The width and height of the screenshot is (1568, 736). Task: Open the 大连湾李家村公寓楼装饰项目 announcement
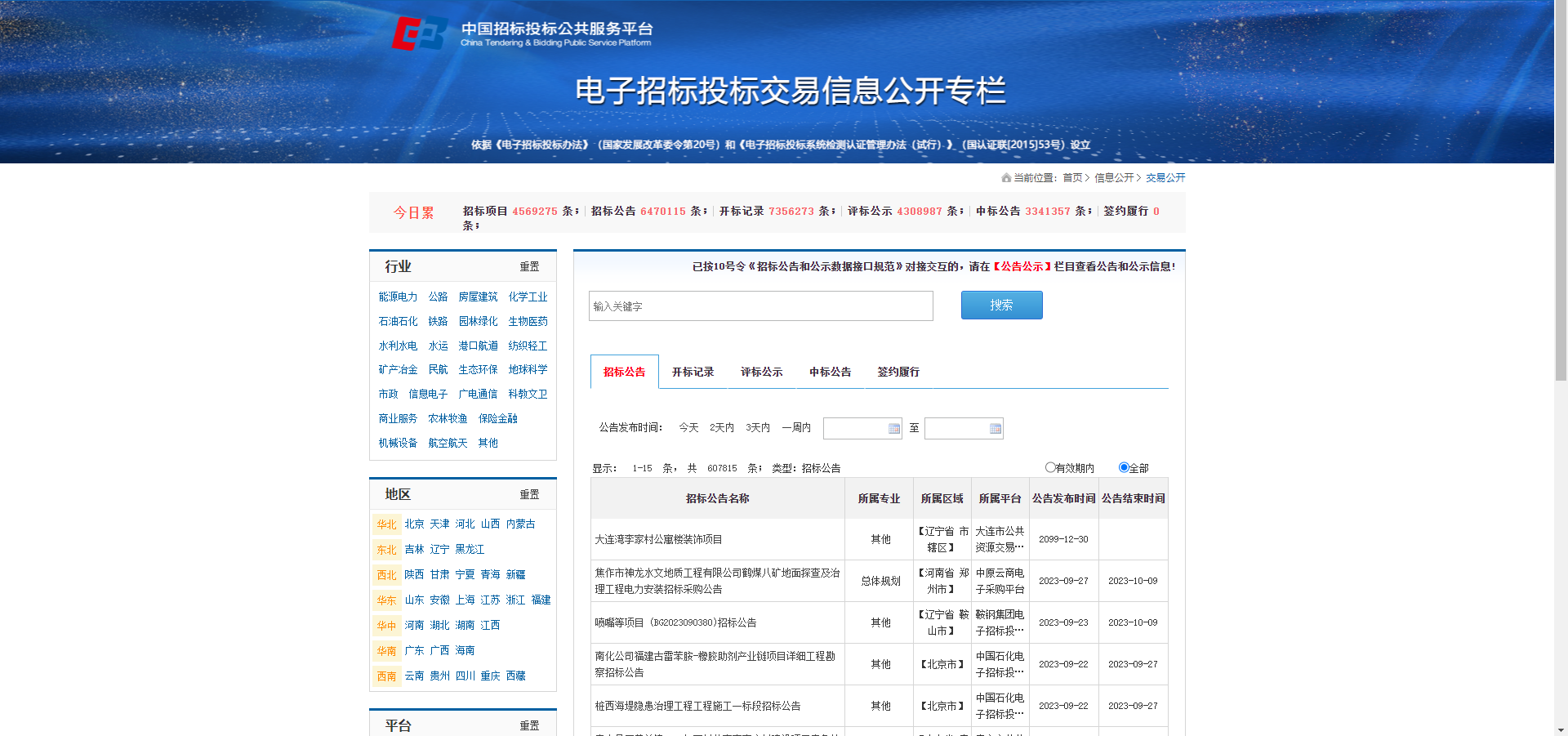tap(658, 539)
